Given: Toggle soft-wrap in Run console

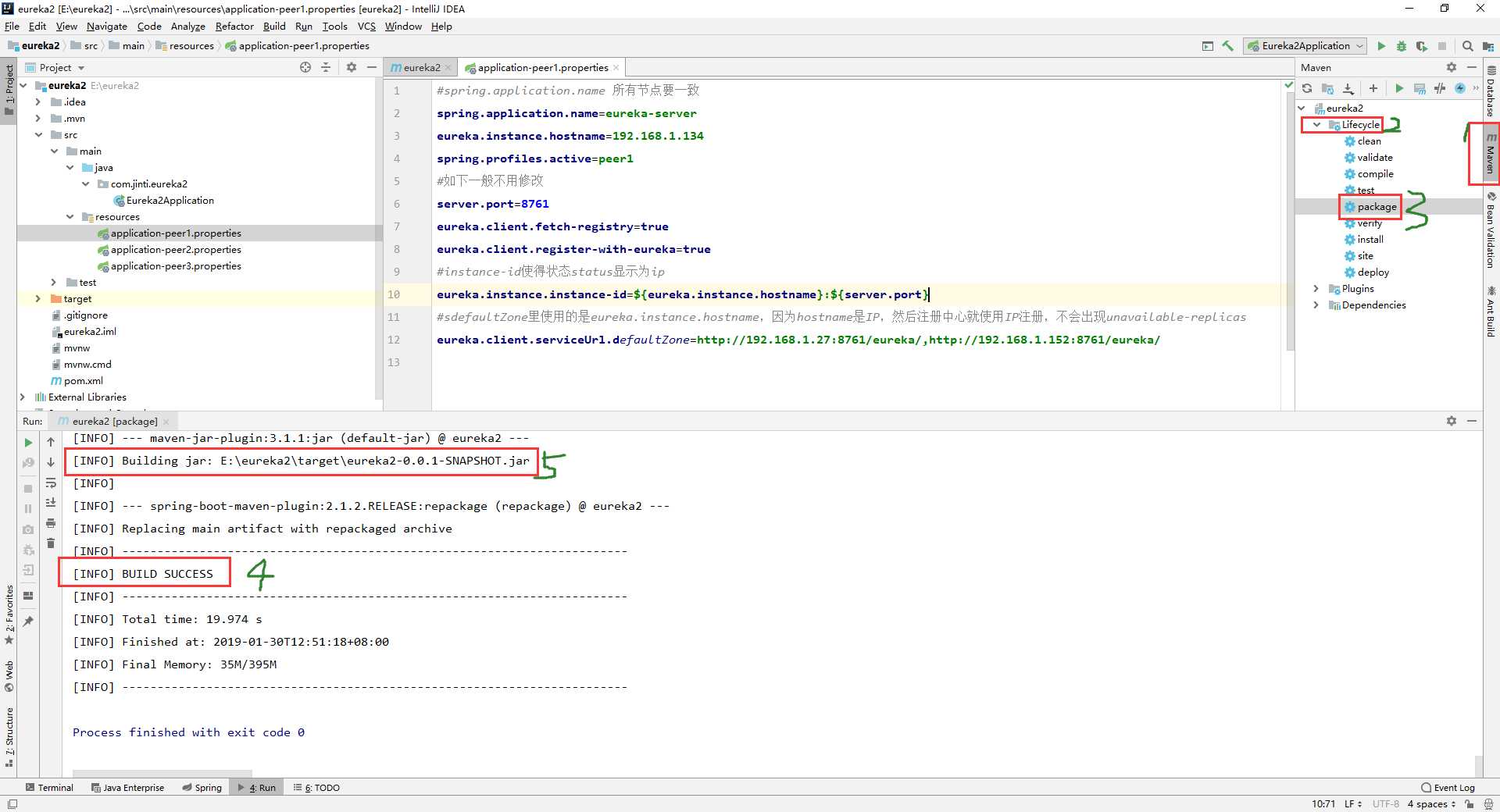Looking at the screenshot, I should (51, 483).
